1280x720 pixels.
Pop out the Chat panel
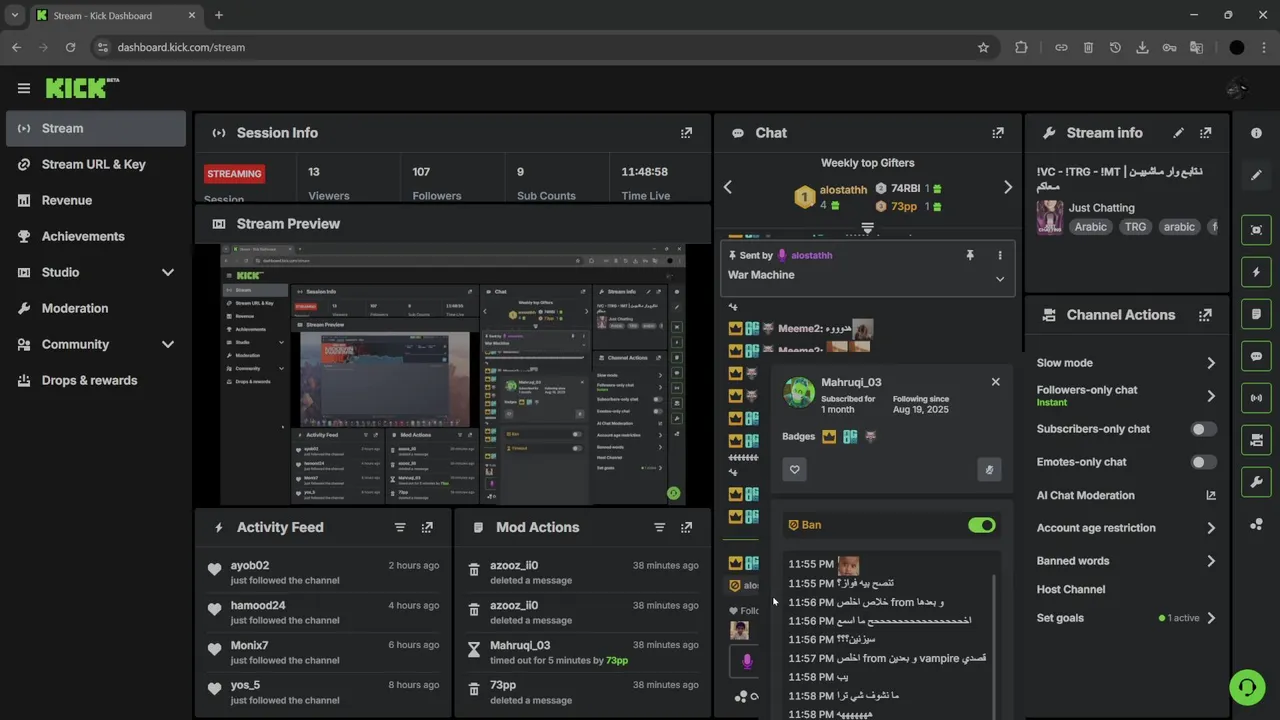coord(997,133)
